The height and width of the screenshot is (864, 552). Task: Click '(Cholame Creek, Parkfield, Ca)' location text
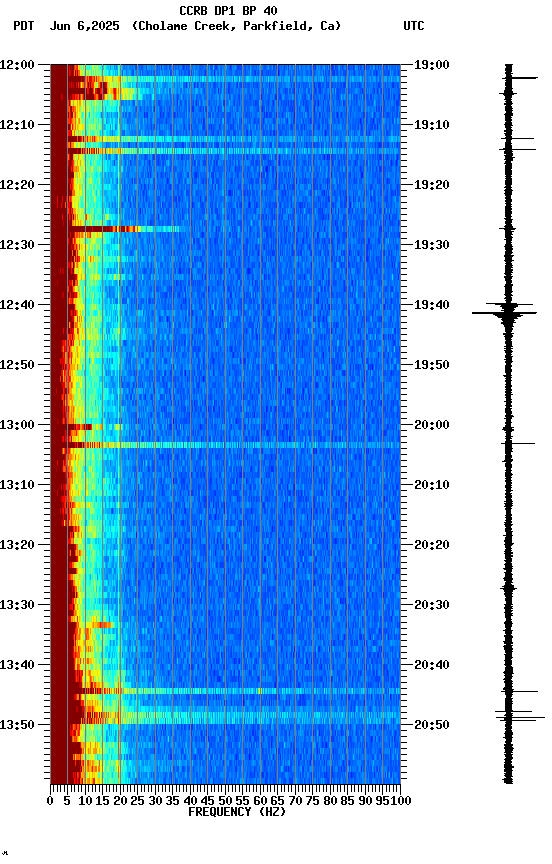point(236,26)
